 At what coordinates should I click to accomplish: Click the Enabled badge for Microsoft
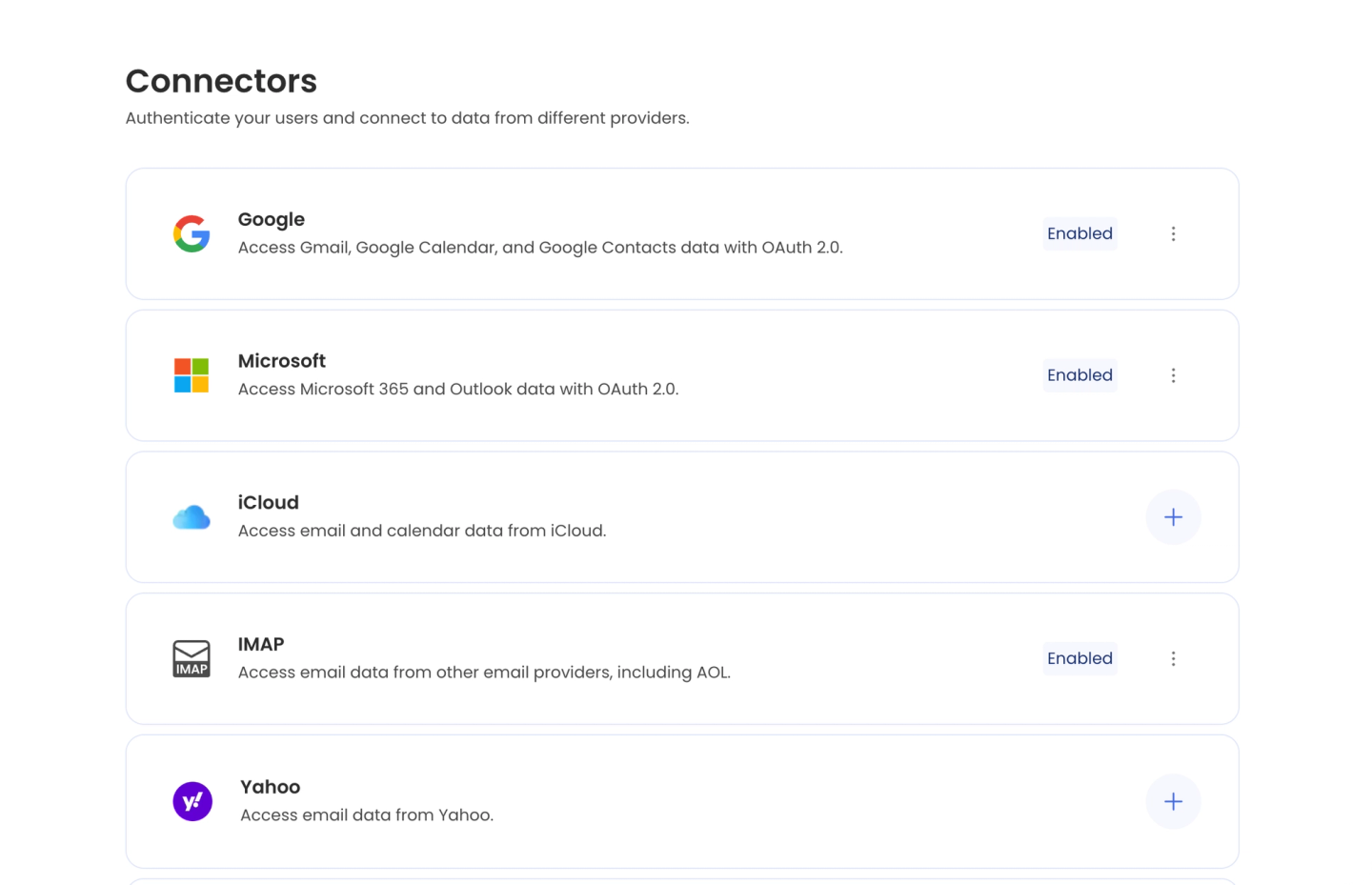1079,375
